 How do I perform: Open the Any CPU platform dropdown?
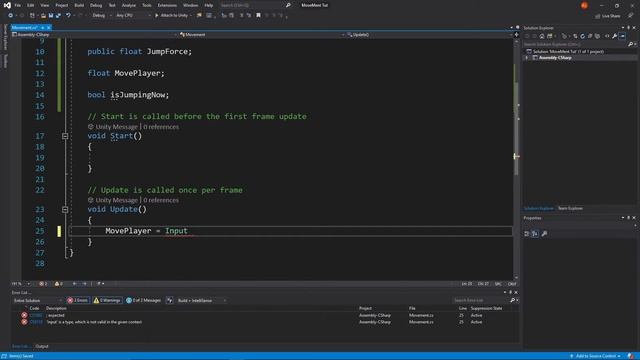pyautogui.click(x=133, y=16)
